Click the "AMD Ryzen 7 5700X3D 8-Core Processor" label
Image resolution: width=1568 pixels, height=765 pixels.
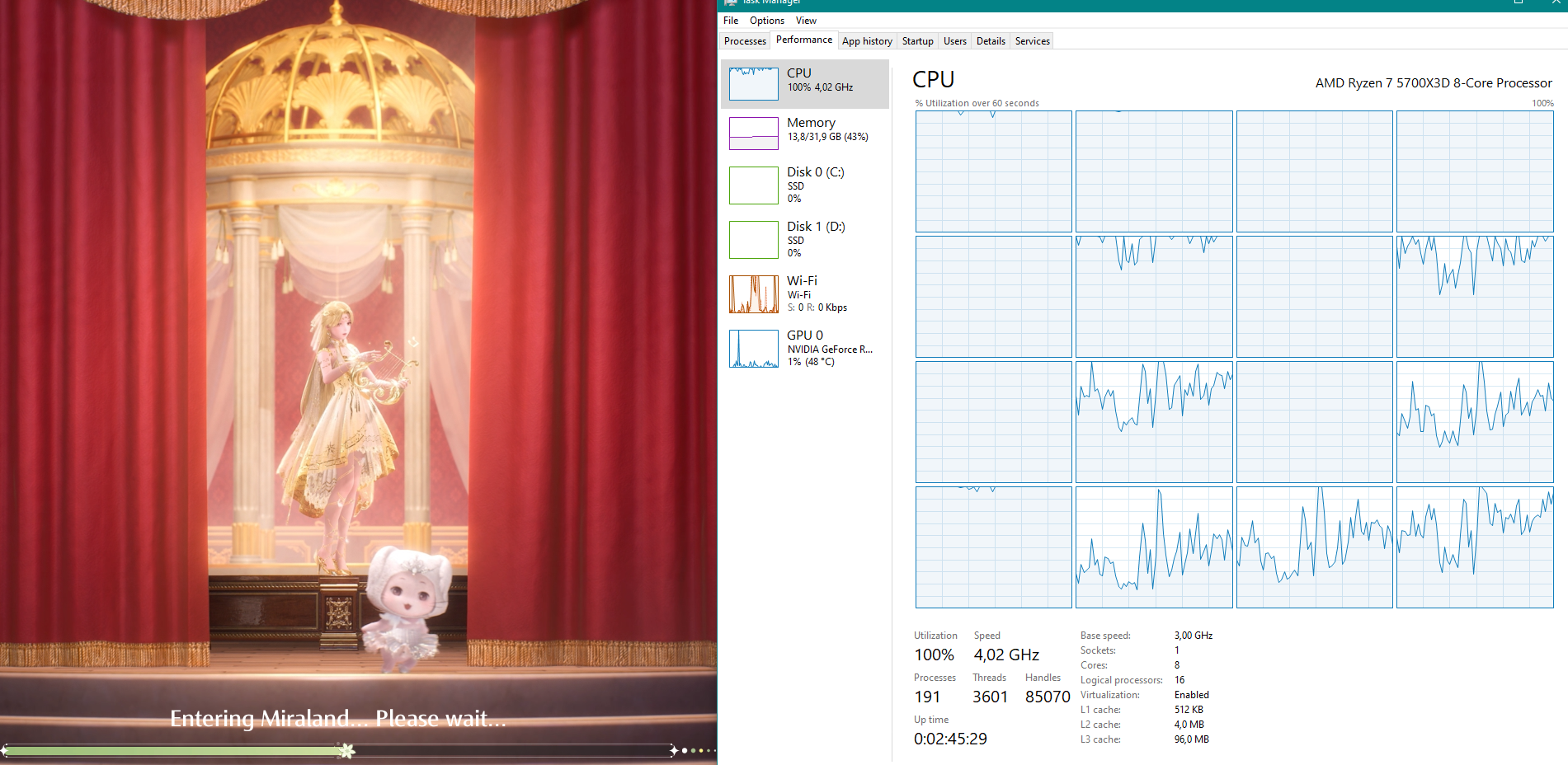tap(1434, 83)
